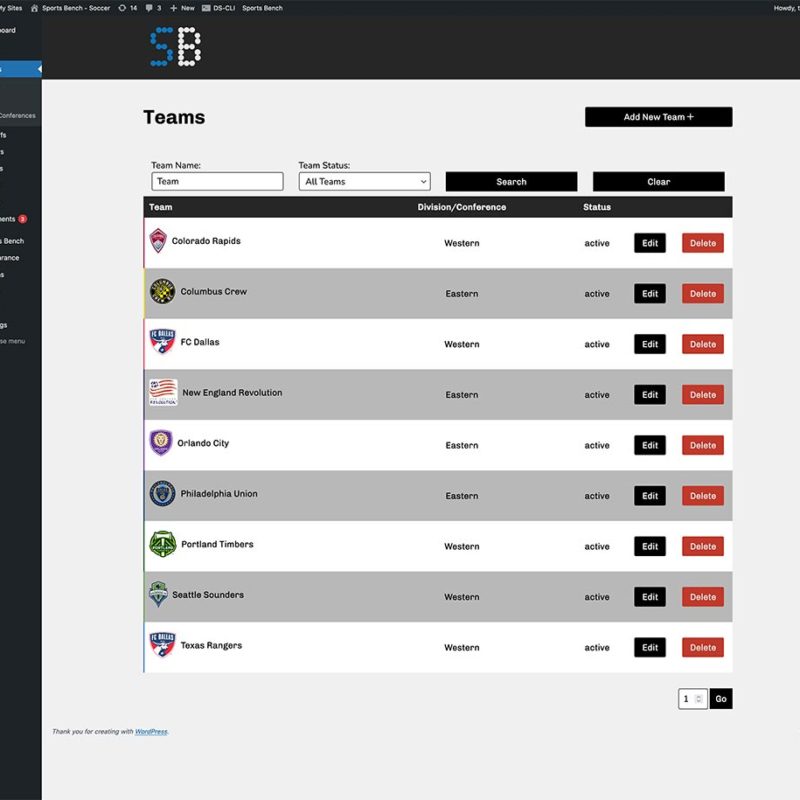Click the Colorado Rapids team logo

click(158, 241)
